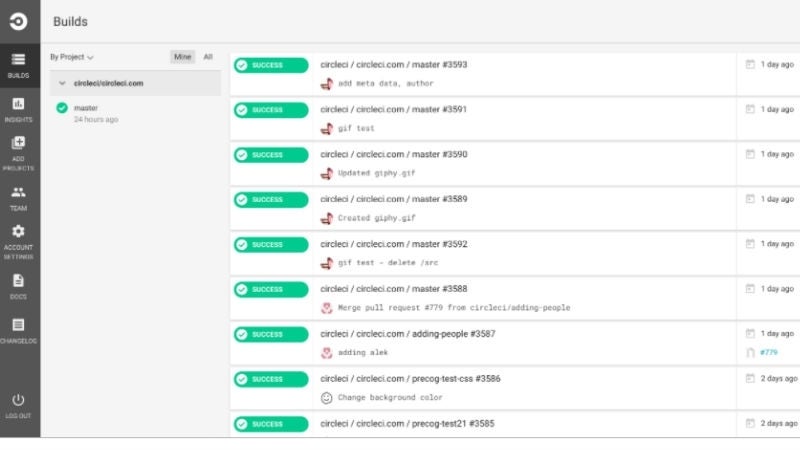Open build link master #3589

tap(393, 199)
